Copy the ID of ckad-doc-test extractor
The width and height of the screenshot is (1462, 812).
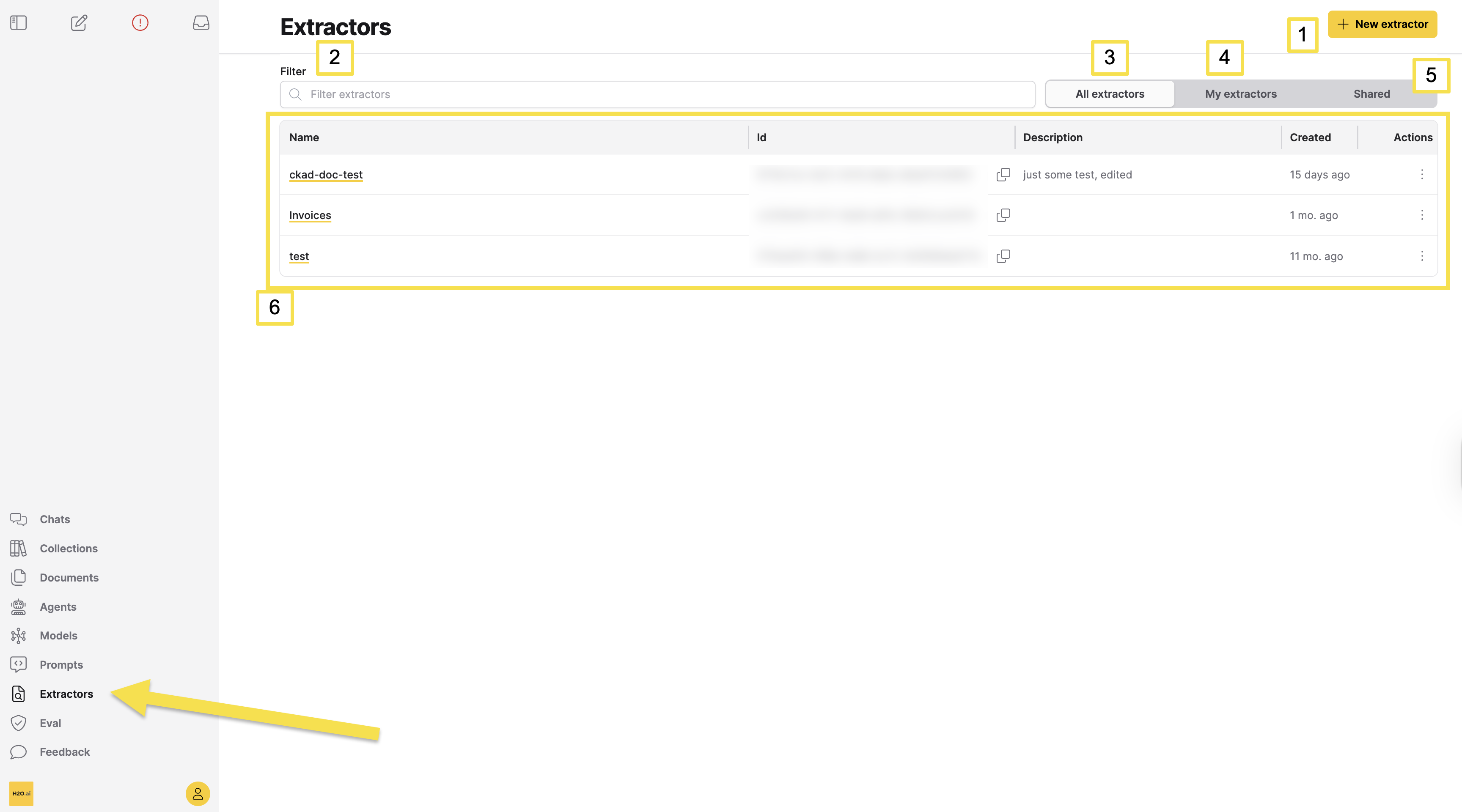click(1003, 175)
